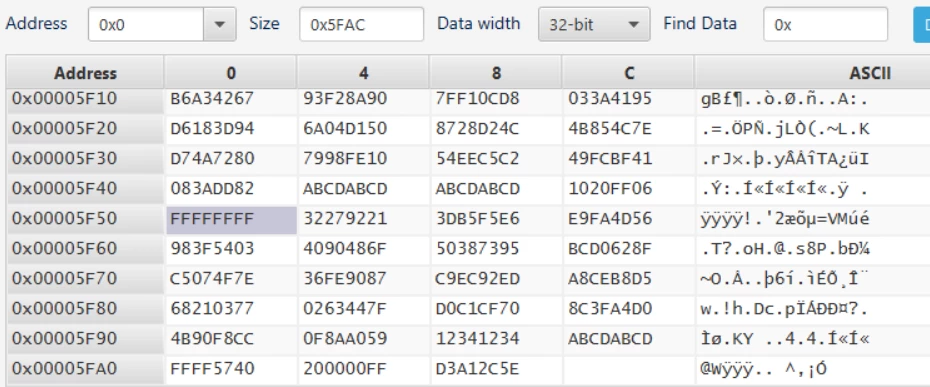Select address row 0x00005F20

[85, 129]
